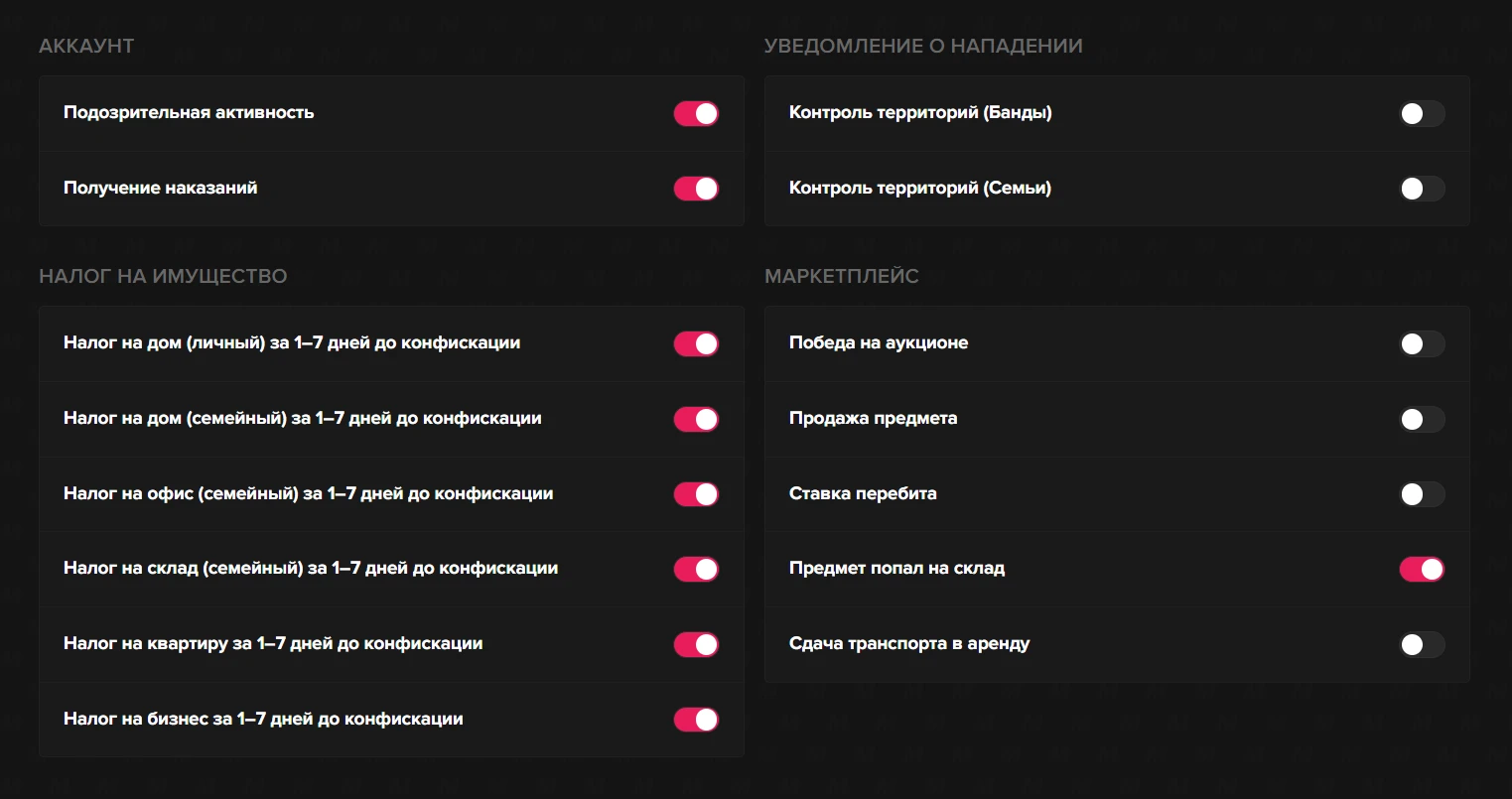Viewport: 1512px width, 799px height.
Task: Click the УВЕДОМЛЕНИЕ О НАПАДЕНИИ heading
Action: [923, 46]
